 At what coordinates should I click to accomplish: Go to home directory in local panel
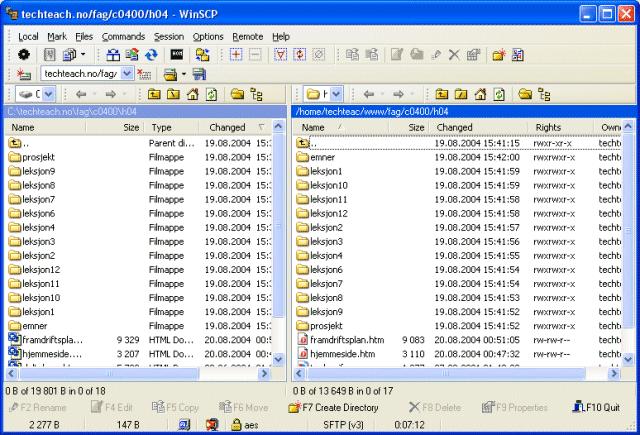click(x=192, y=94)
